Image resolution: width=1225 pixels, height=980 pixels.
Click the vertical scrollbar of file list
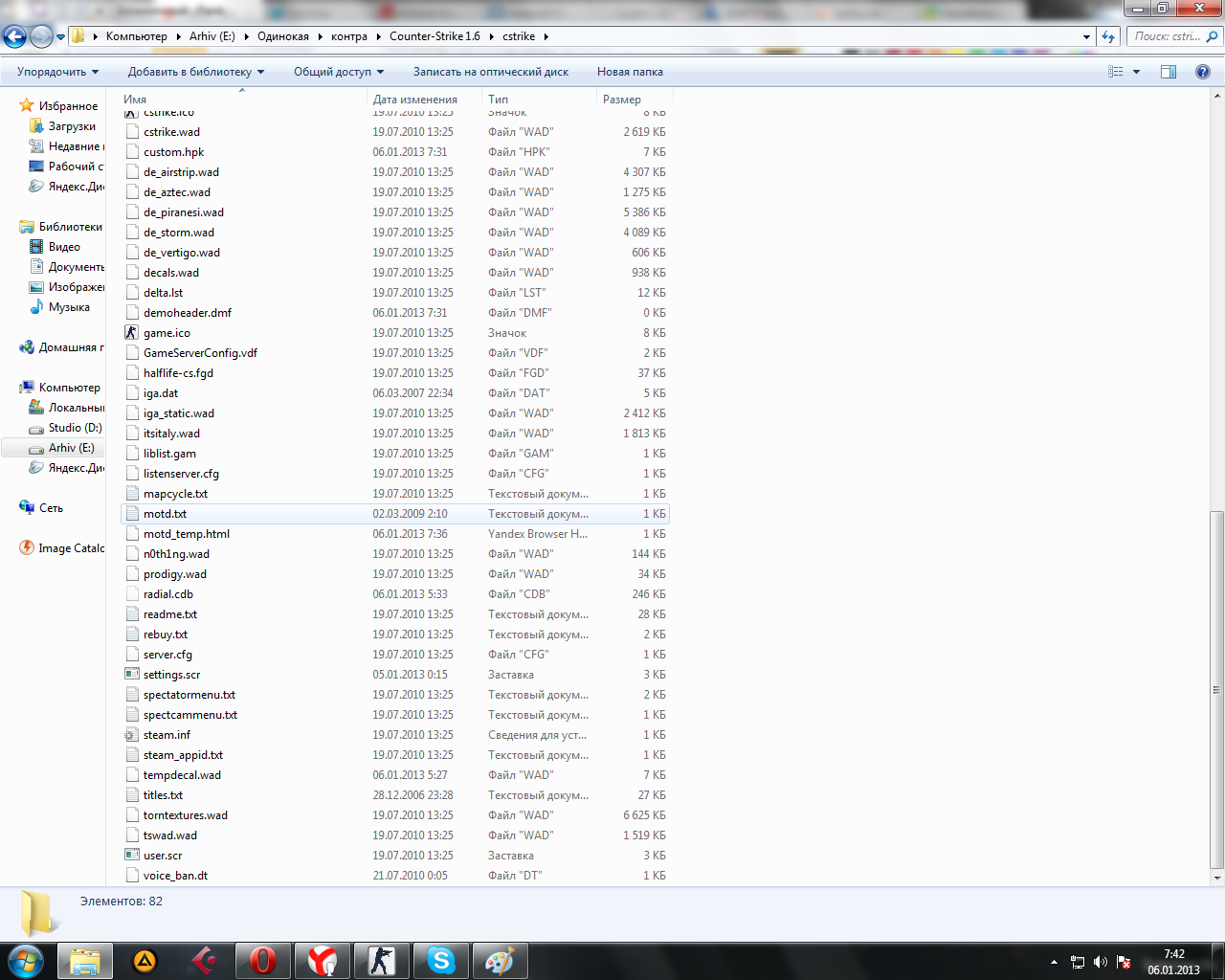(x=1217, y=689)
